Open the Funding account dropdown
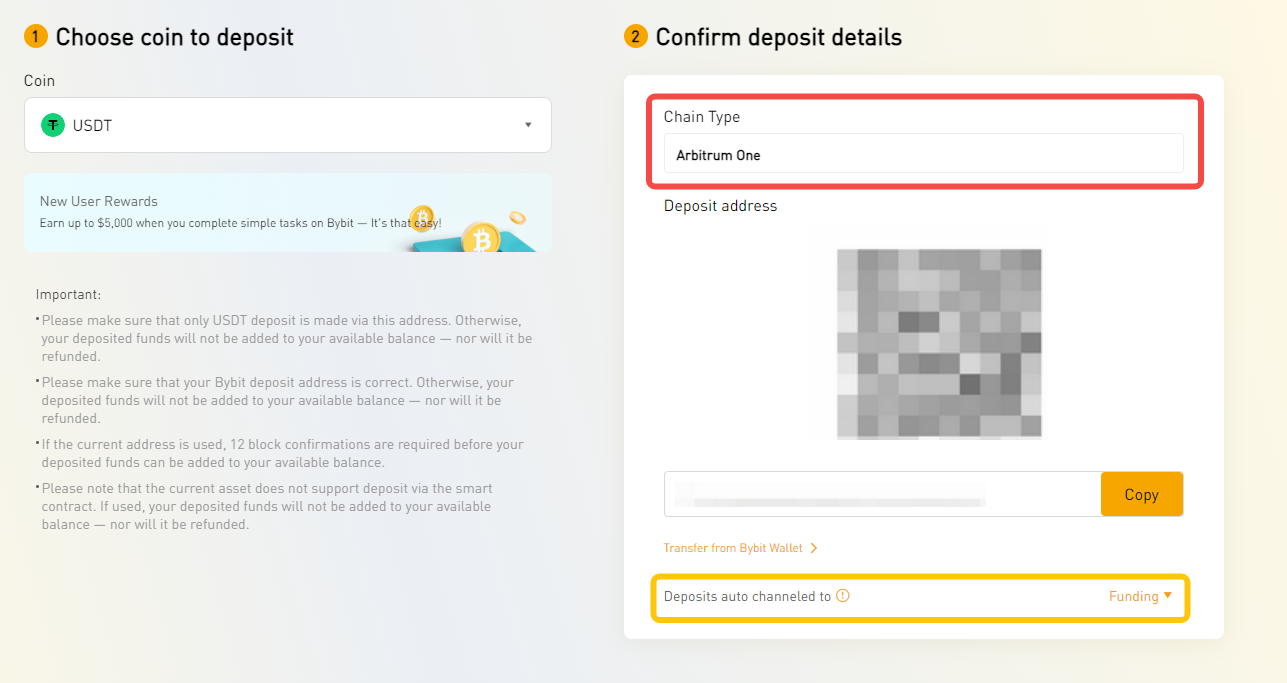This screenshot has width=1287, height=683. [x=1140, y=596]
